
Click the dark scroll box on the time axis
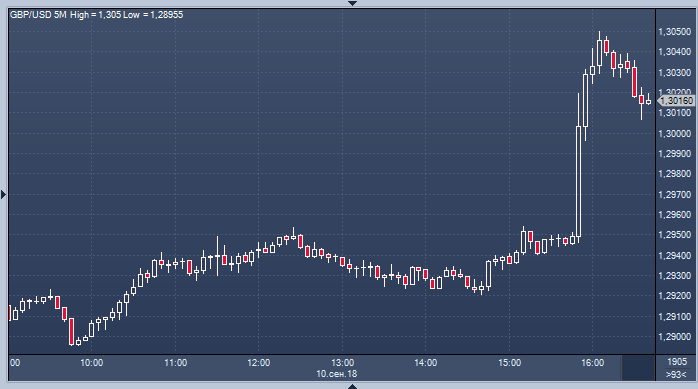click(x=638, y=368)
